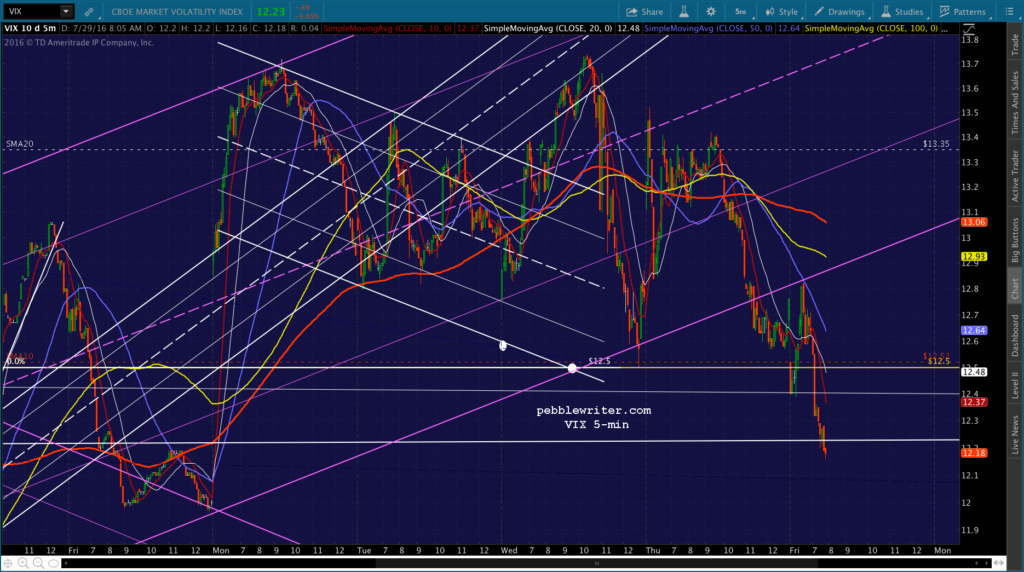
Task: Click the horizontal time scrollbar thumb
Action: point(596,563)
